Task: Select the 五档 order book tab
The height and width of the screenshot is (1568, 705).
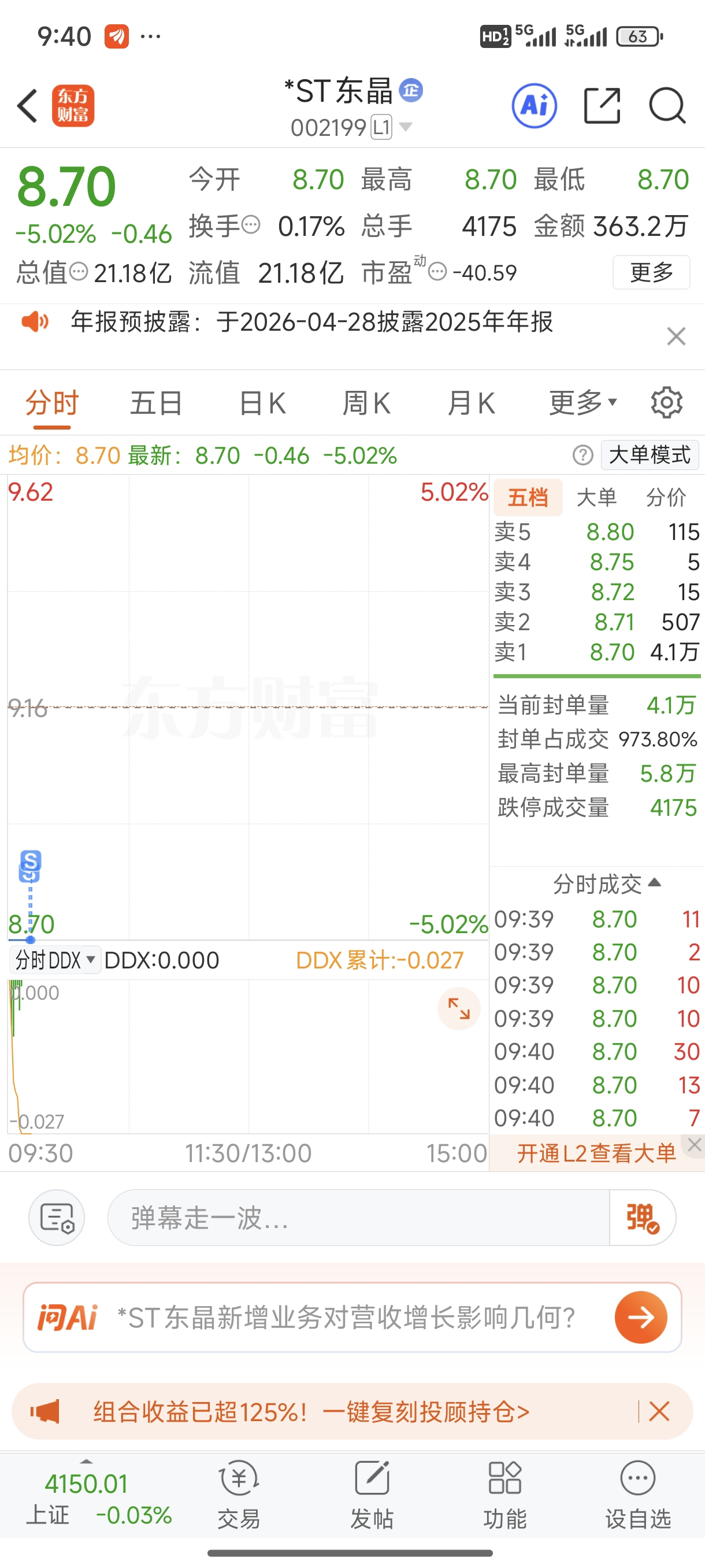Action: point(528,497)
